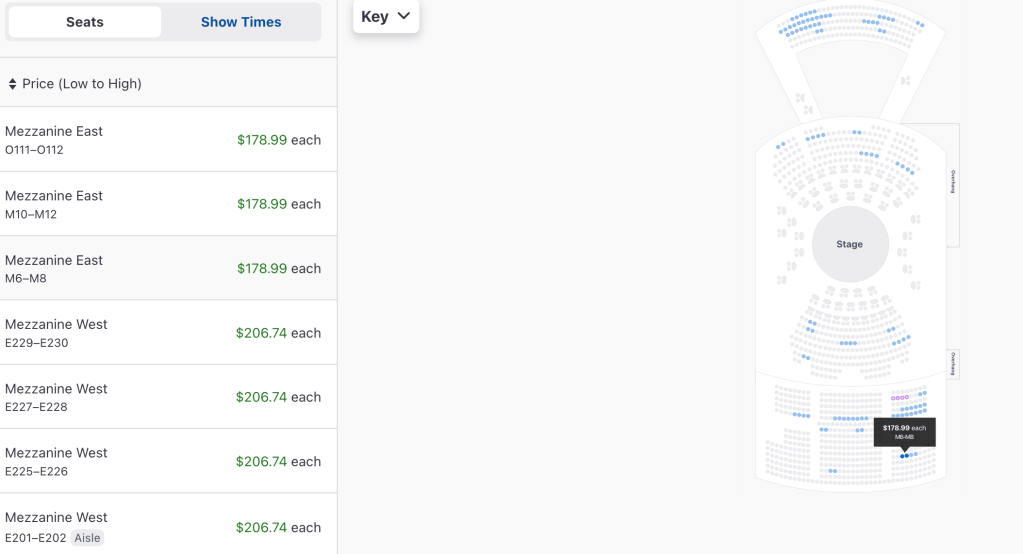Choose Mezzanine West E225–E226 seats
Image resolution: width=1023 pixels, height=554 pixels.
pyautogui.click(x=163, y=461)
